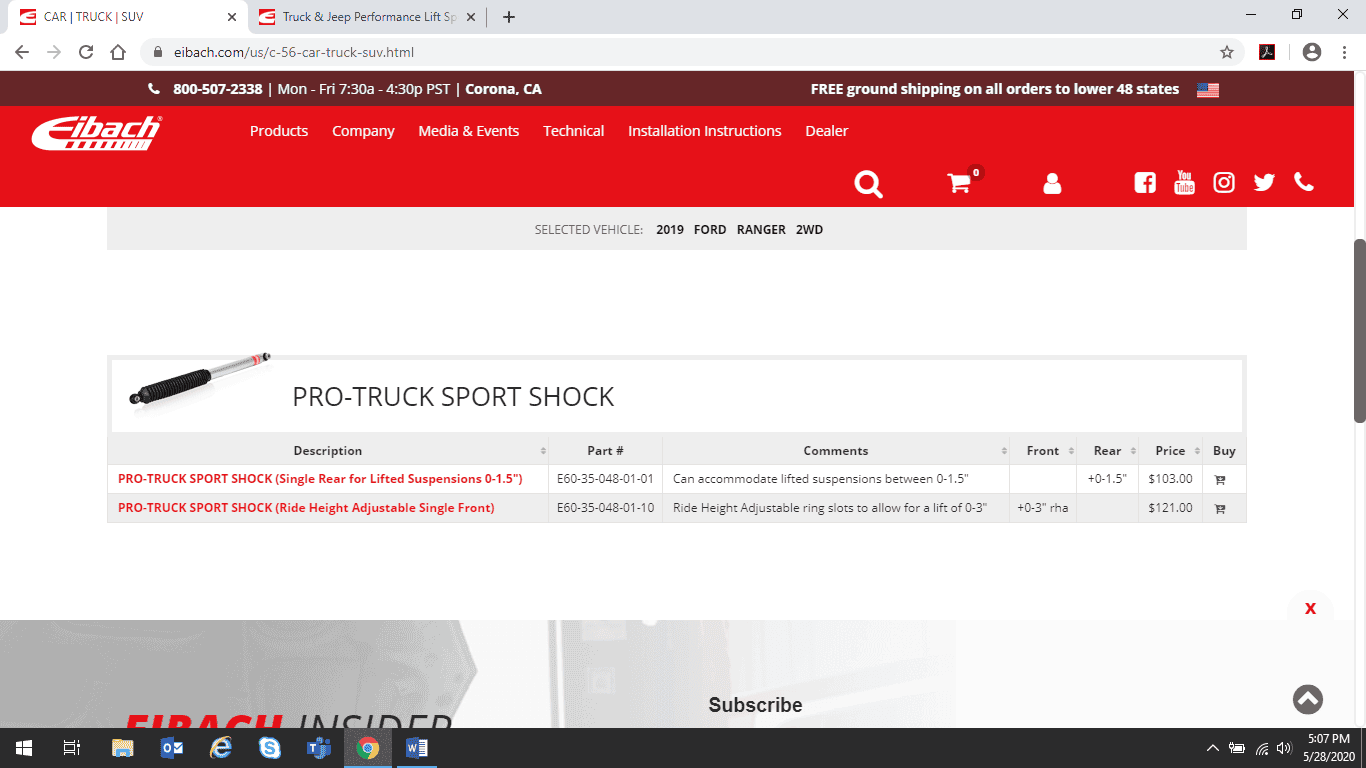Viewport: 1366px width, 768px height.
Task: Click the phone contact icon in header
Action: (1304, 182)
